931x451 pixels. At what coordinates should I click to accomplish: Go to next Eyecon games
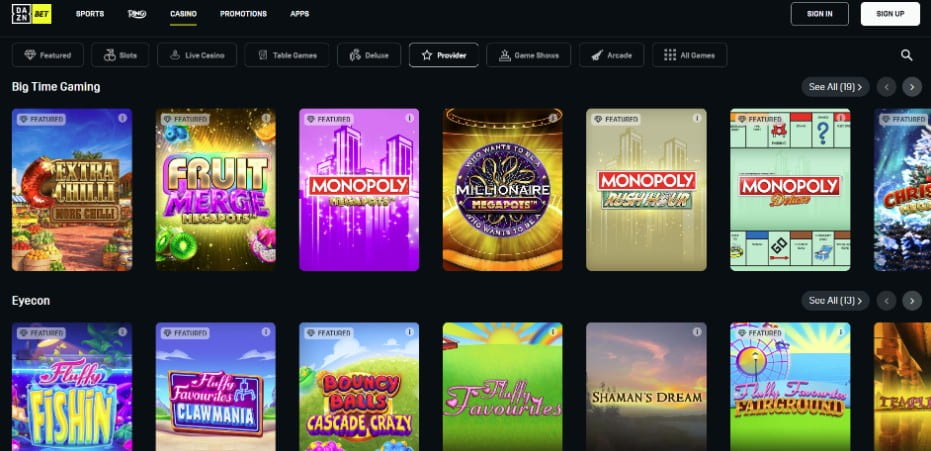tap(912, 300)
